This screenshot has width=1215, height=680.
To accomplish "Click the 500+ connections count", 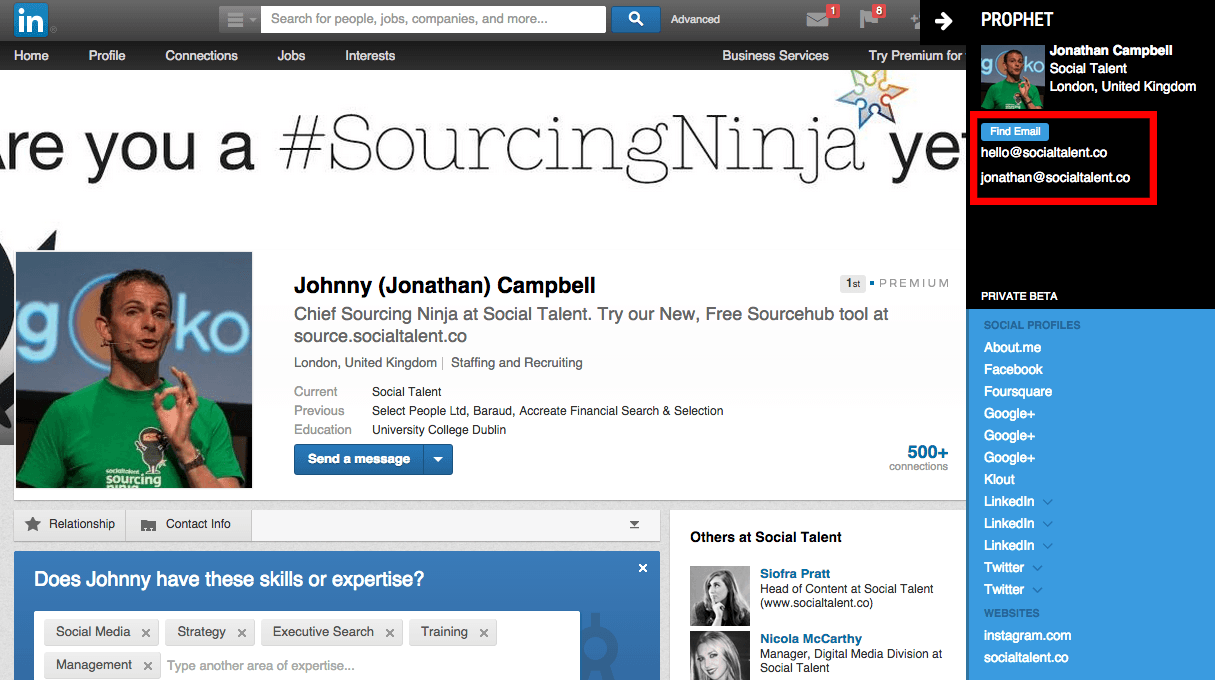I will tap(919, 457).
